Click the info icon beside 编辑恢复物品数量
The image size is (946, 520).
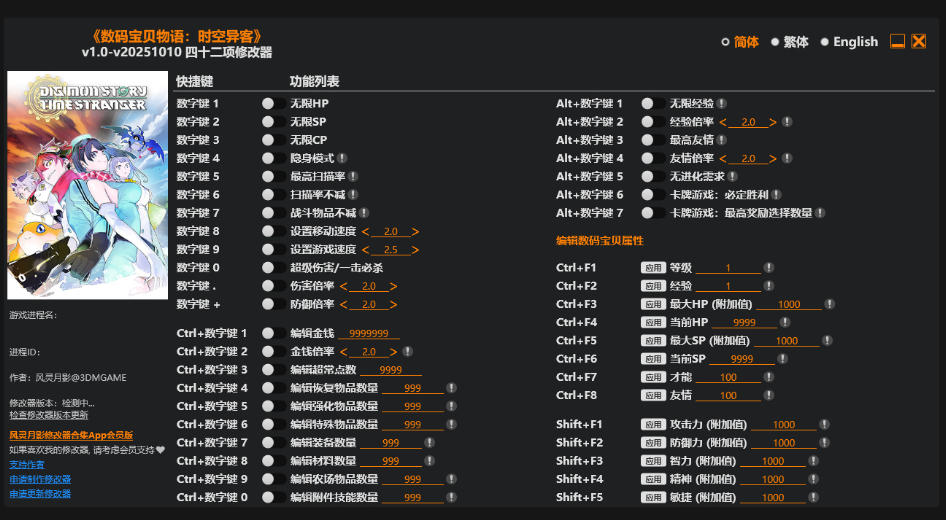(x=451, y=388)
